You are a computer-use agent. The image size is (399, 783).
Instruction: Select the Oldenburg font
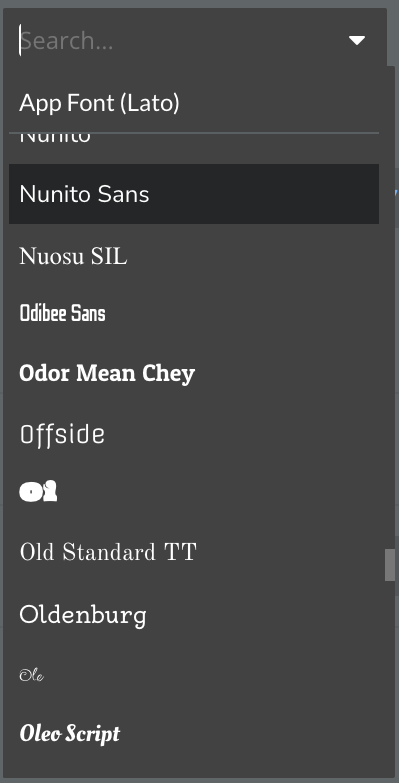(x=194, y=614)
